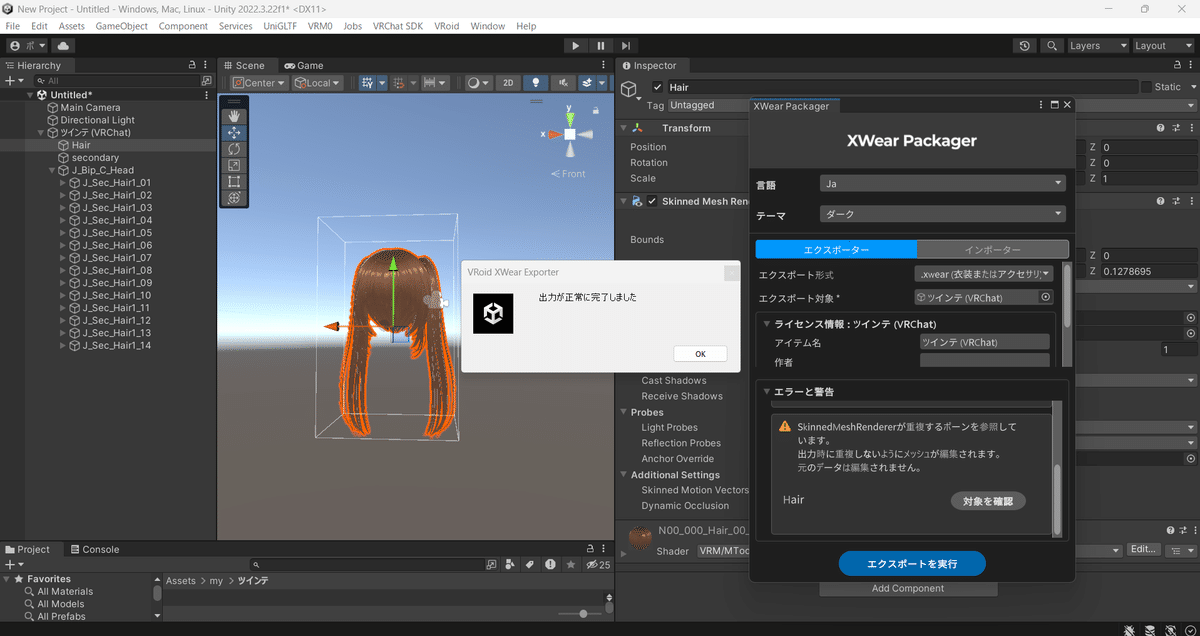The height and width of the screenshot is (636, 1200).
Task: Select the secondary object in Hierarchy
Action: 95,158
